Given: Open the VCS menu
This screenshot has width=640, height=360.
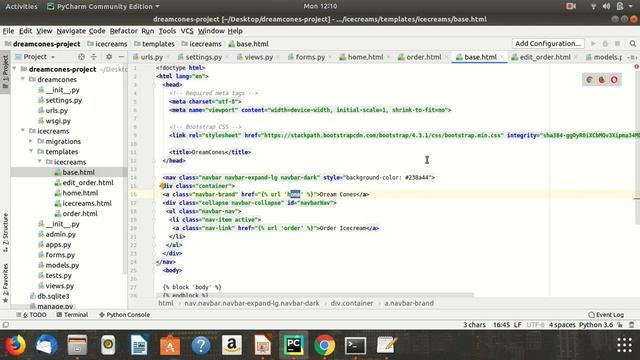Looking at the screenshot, I should click(x=187, y=31).
